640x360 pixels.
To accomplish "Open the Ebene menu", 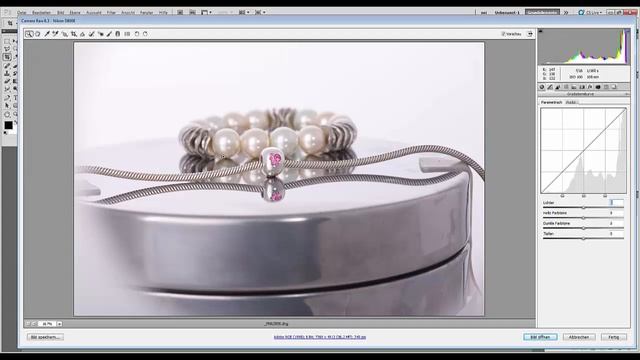I will click(75, 13).
